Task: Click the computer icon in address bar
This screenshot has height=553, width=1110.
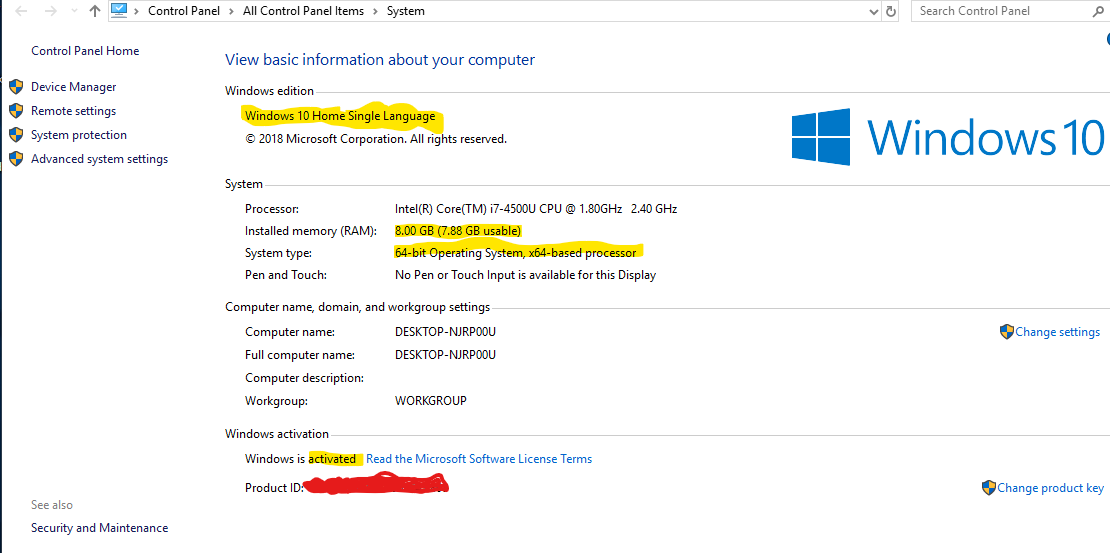Action: click(x=119, y=11)
